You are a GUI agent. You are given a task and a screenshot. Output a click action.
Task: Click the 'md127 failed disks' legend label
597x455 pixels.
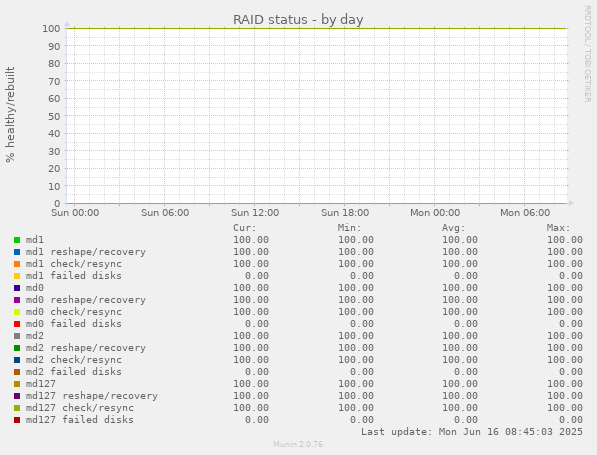80,420
